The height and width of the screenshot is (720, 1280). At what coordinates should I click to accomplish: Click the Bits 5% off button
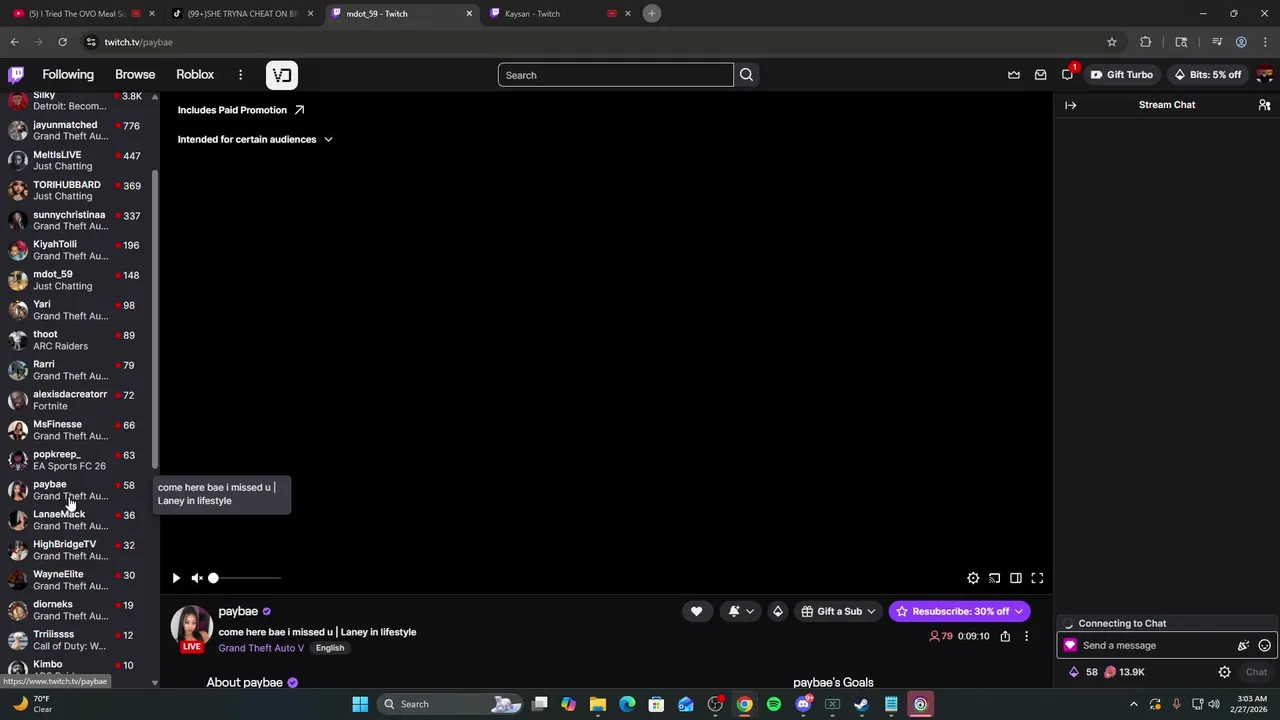coord(1208,75)
